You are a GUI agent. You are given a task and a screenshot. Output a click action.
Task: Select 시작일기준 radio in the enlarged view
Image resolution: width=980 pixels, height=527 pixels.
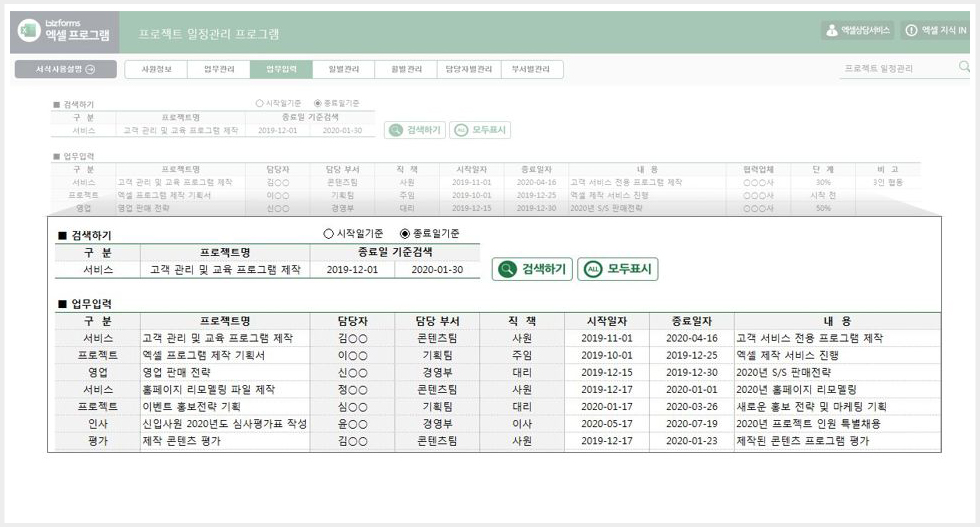[328, 234]
